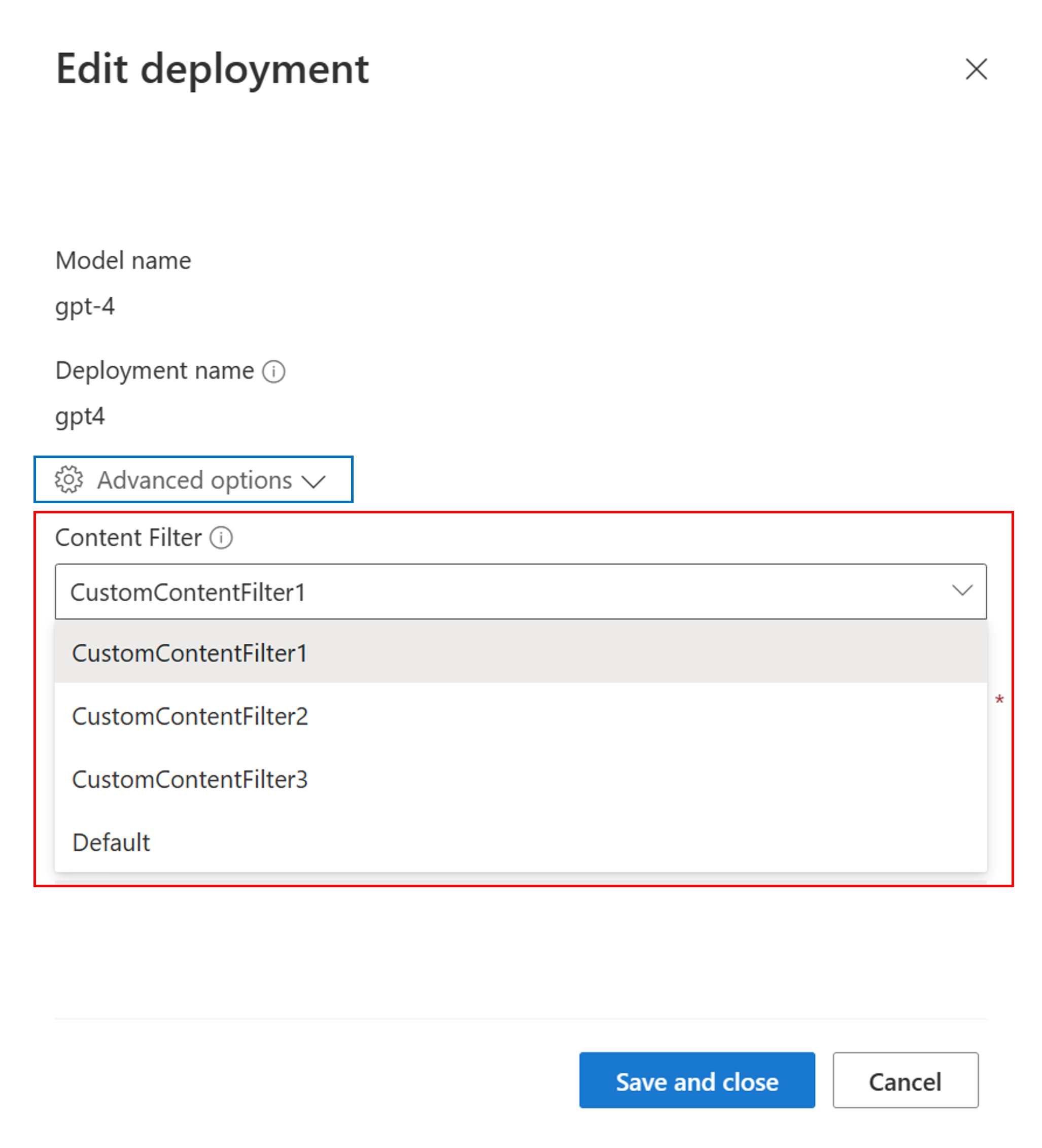Collapse using the Advanced options chevron
The height and width of the screenshot is (1148, 1042).
(x=314, y=482)
